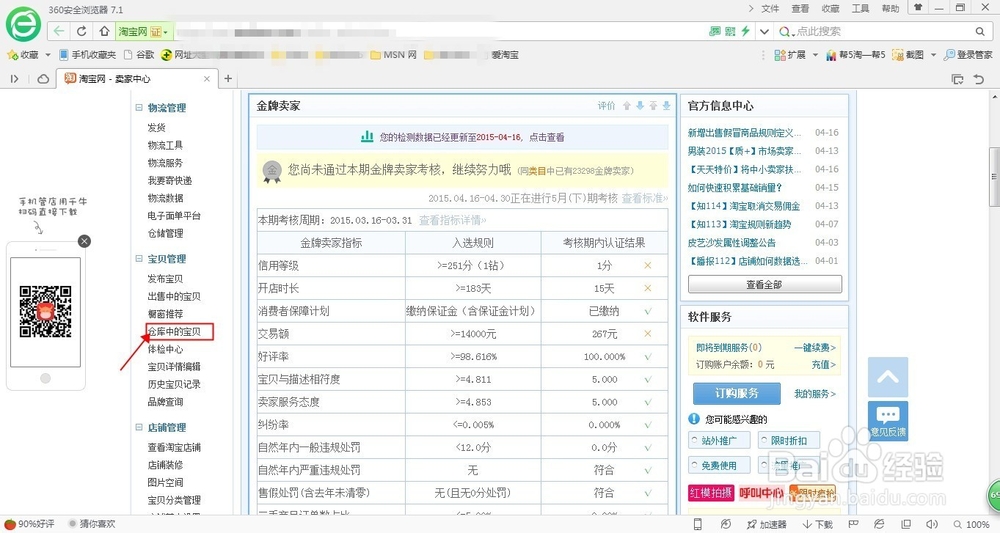Click the 评价 link in 金牌卖家 header
The image size is (1000, 533).
(x=607, y=106)
